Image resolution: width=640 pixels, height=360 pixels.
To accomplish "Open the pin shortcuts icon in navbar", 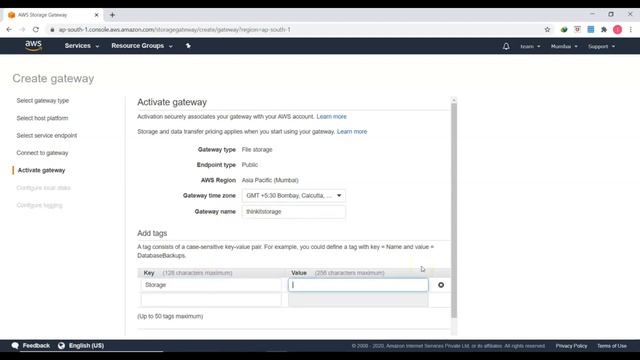I will 188,46.
